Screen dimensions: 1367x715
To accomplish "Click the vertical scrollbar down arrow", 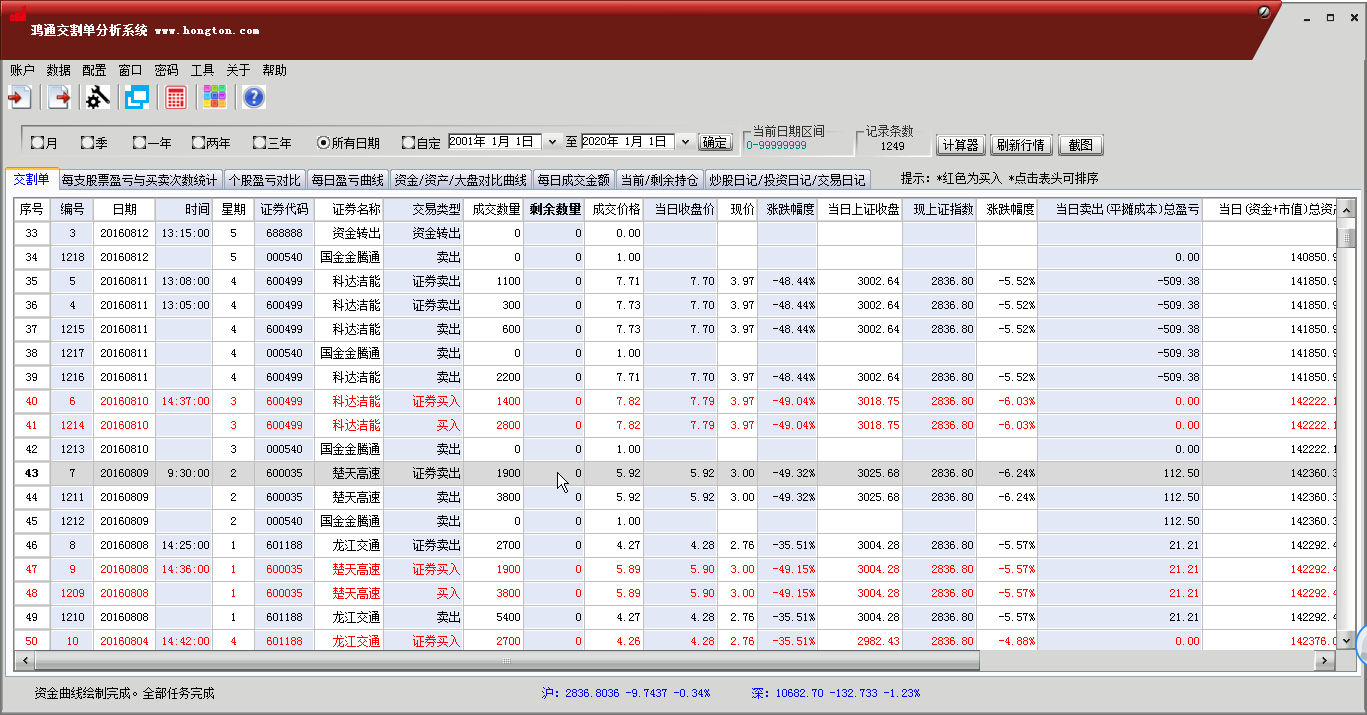I will [x=1346, y=640].
